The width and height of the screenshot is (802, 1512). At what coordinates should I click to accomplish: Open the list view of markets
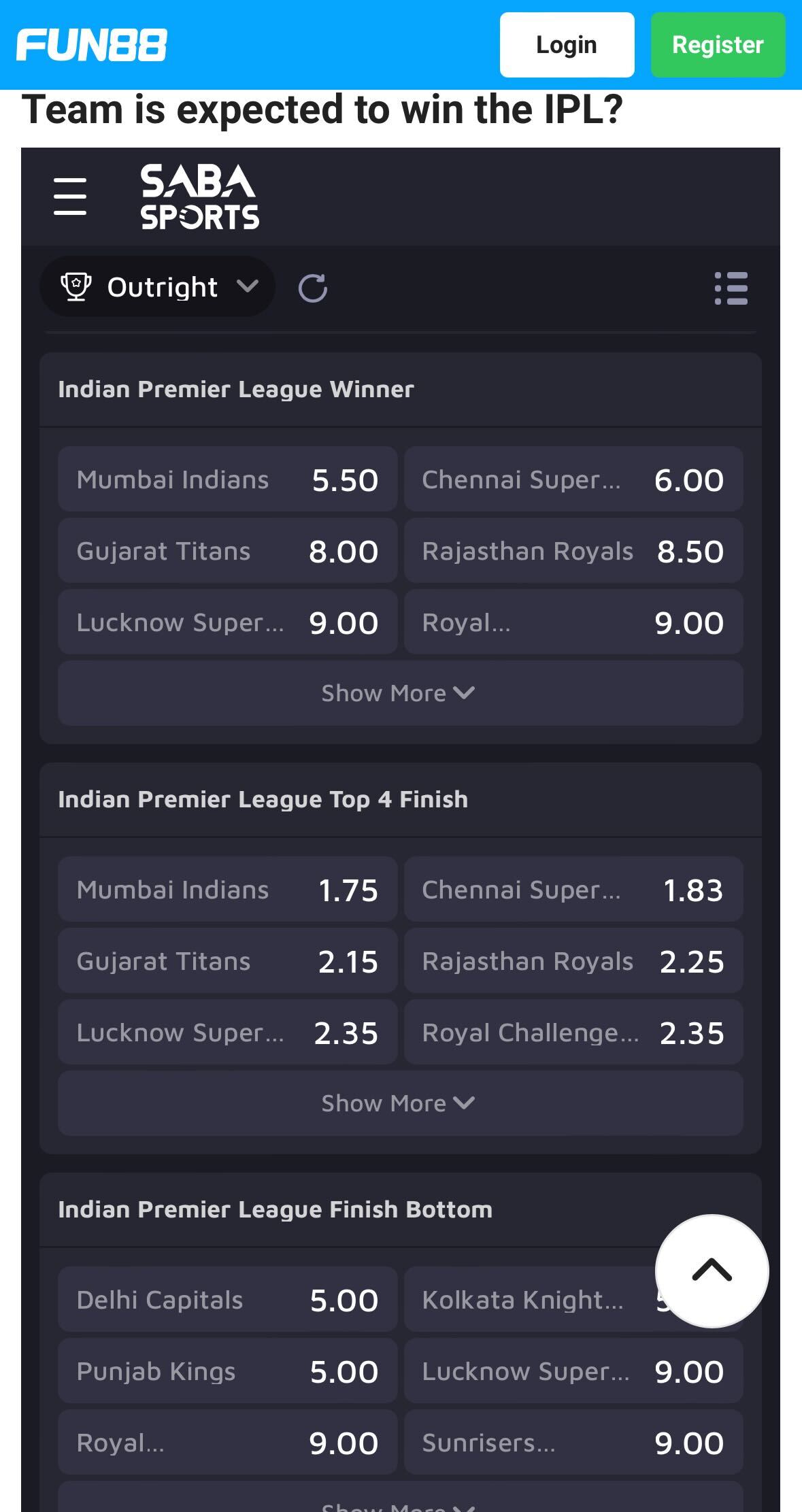coord(731,288)
